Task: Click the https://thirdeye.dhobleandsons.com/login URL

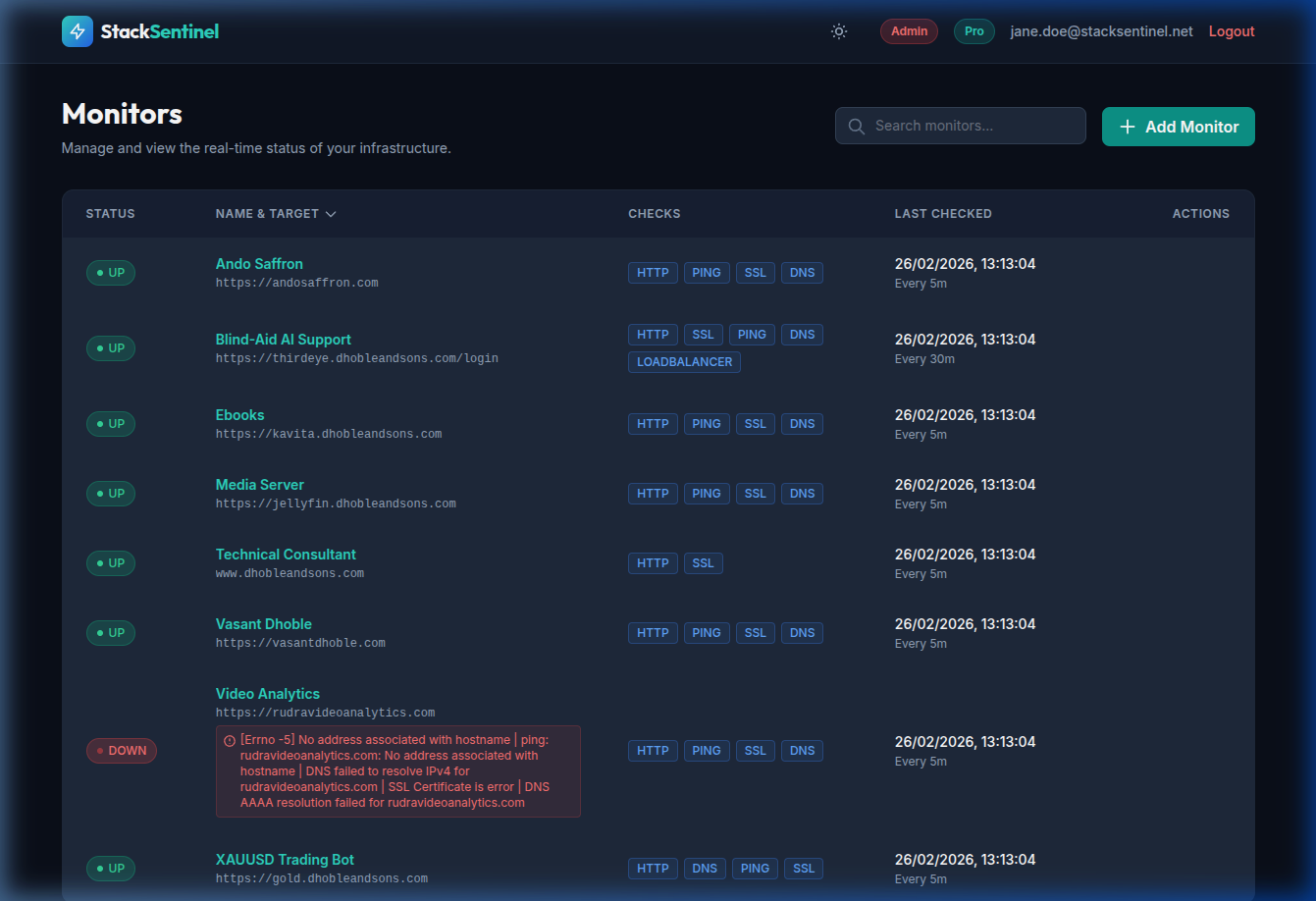Action: tap(357, 358)
